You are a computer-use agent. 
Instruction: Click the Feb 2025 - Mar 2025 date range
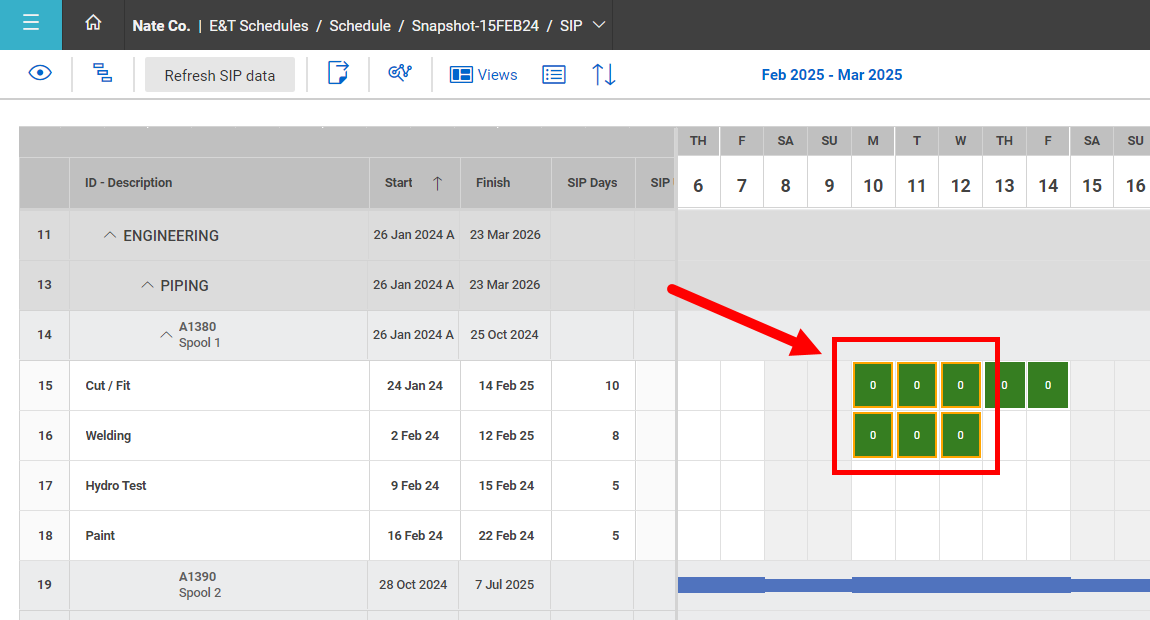(832, 75)
